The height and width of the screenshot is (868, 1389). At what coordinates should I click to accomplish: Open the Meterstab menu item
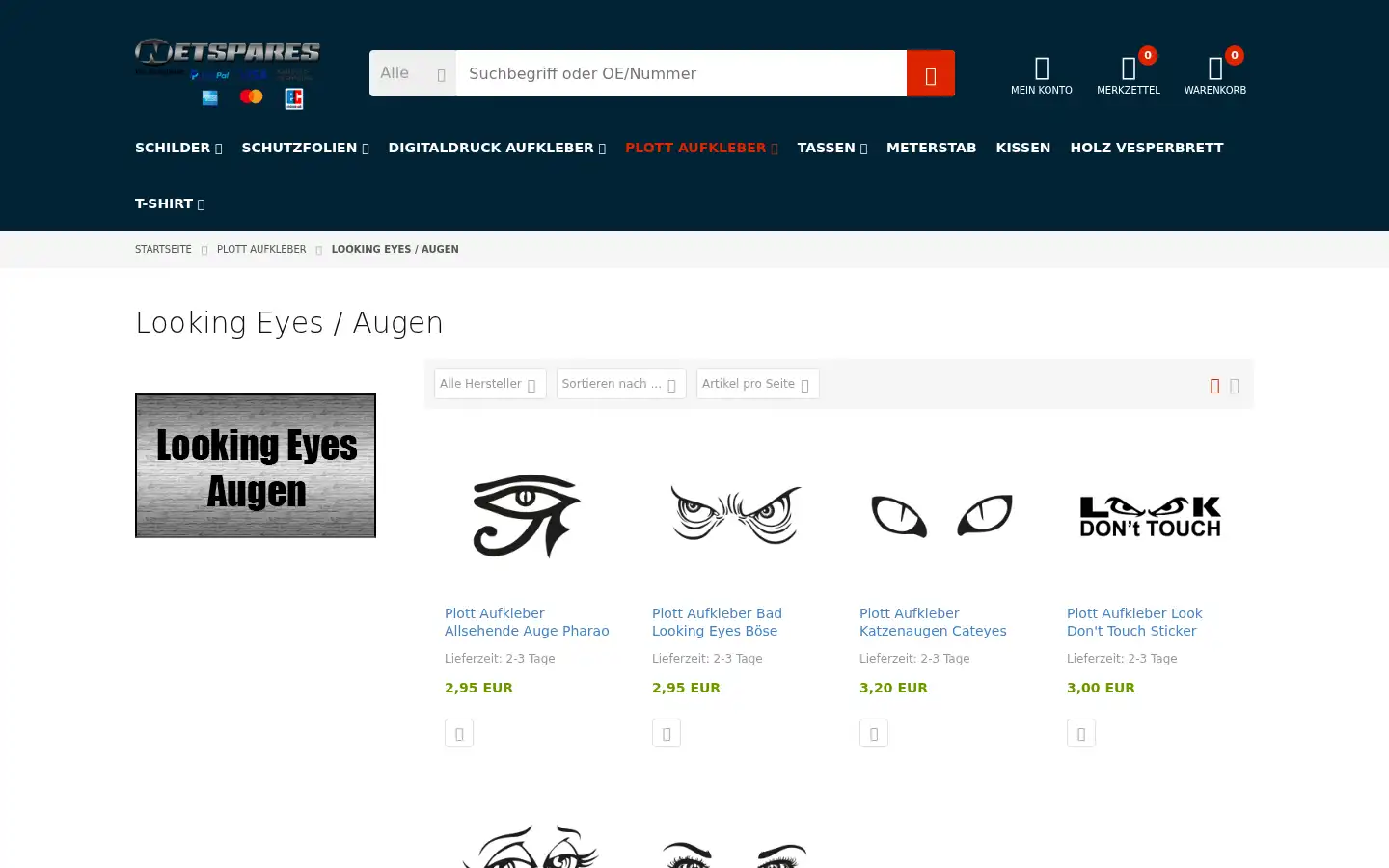click(x=931, y=148)
